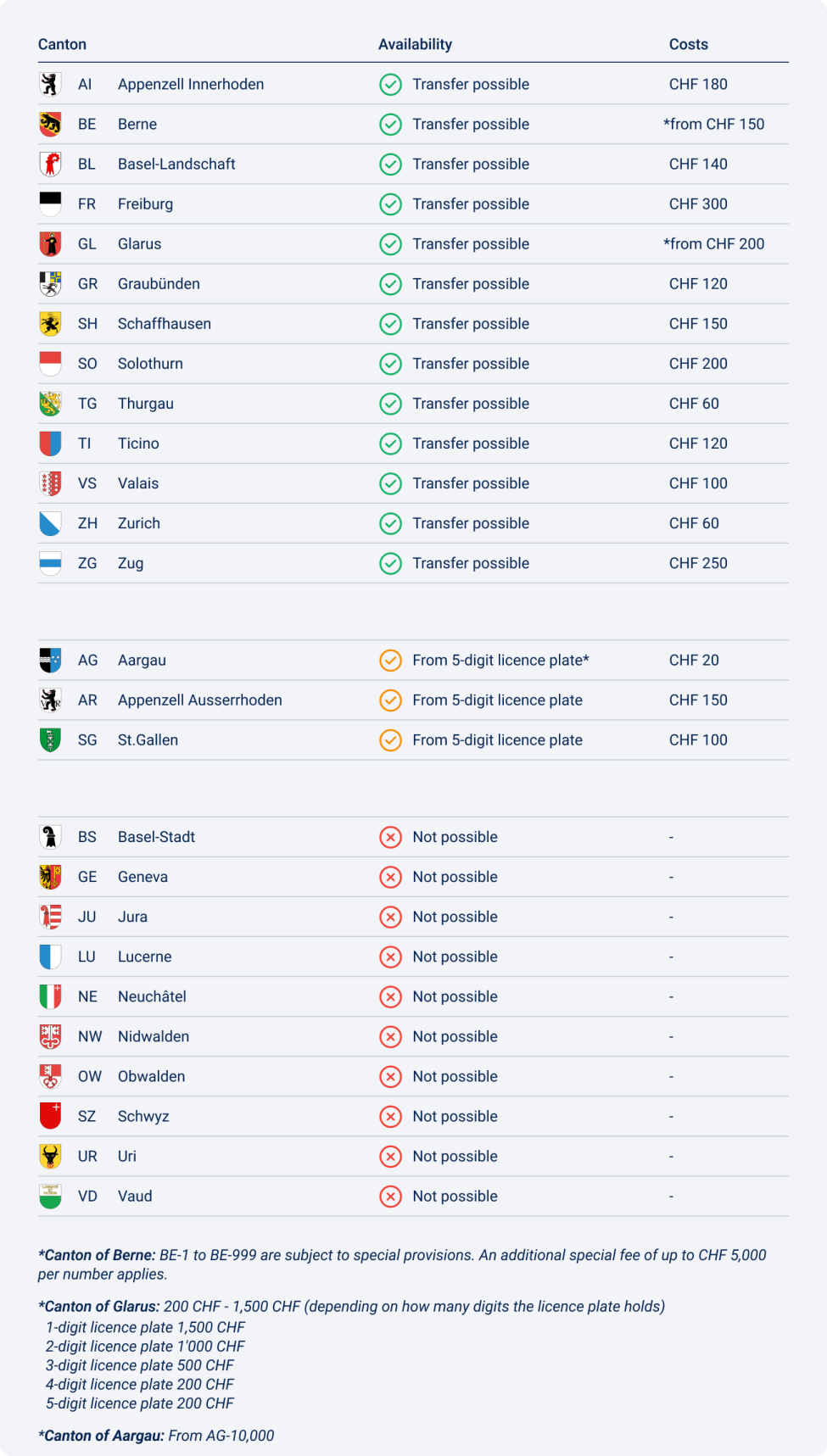Click "From 5-digit licence plate" for Appenzell Ausserrhoden
827x1456 pixels.
(497, 700)
